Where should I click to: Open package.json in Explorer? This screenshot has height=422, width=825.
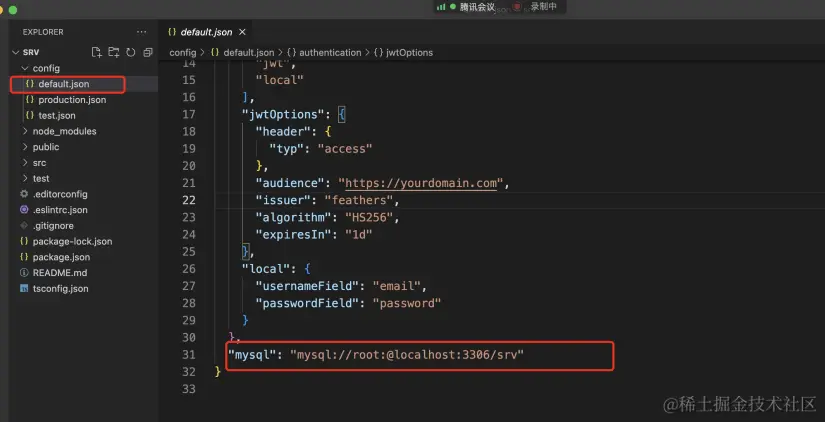61,257
